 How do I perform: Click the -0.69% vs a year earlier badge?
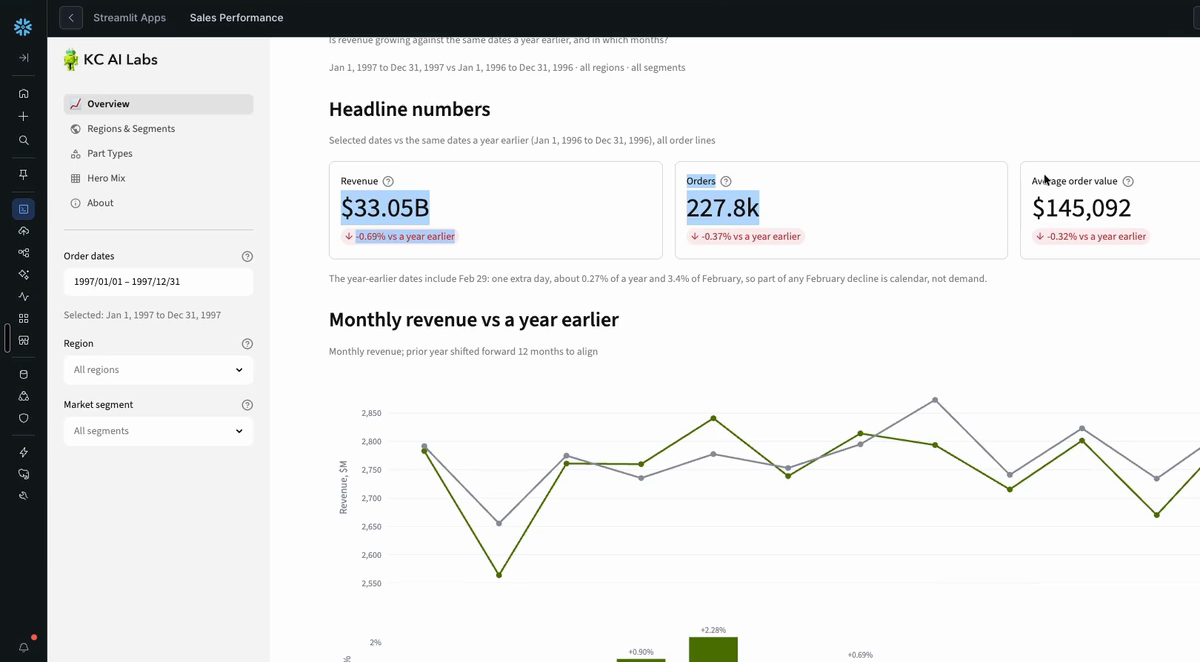(399, 237)
